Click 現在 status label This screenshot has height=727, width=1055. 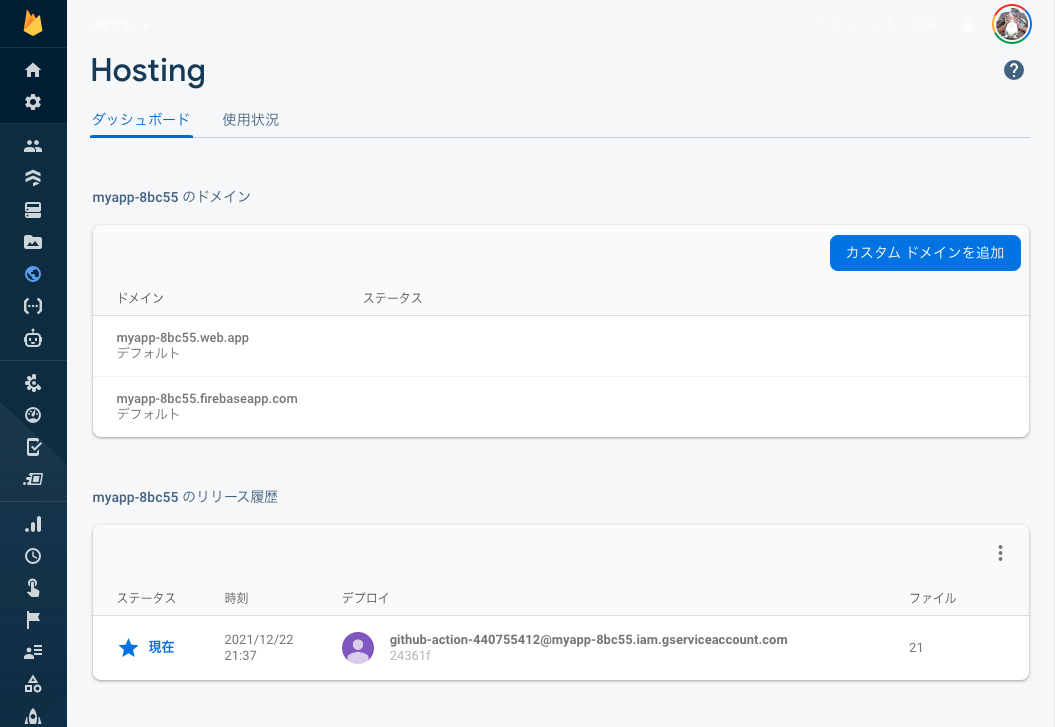[161, 647]
